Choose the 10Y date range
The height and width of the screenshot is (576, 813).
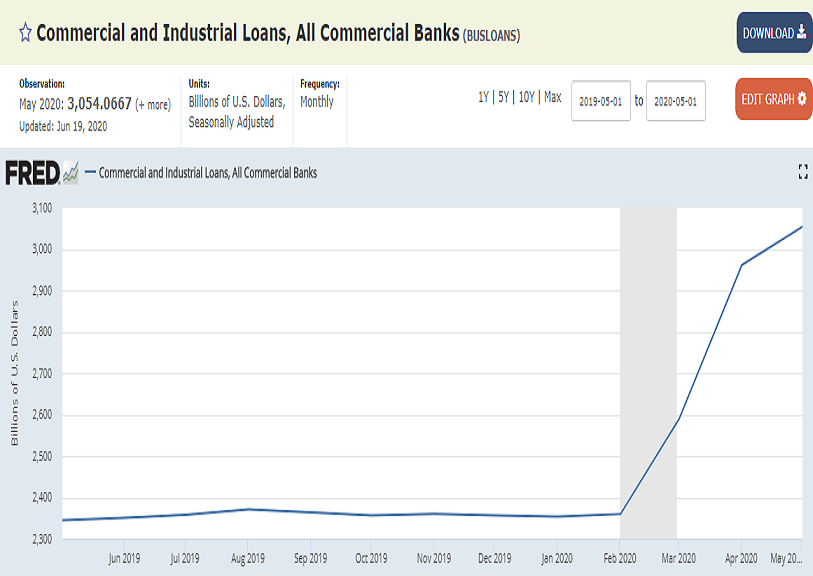[x=526, y=98]
